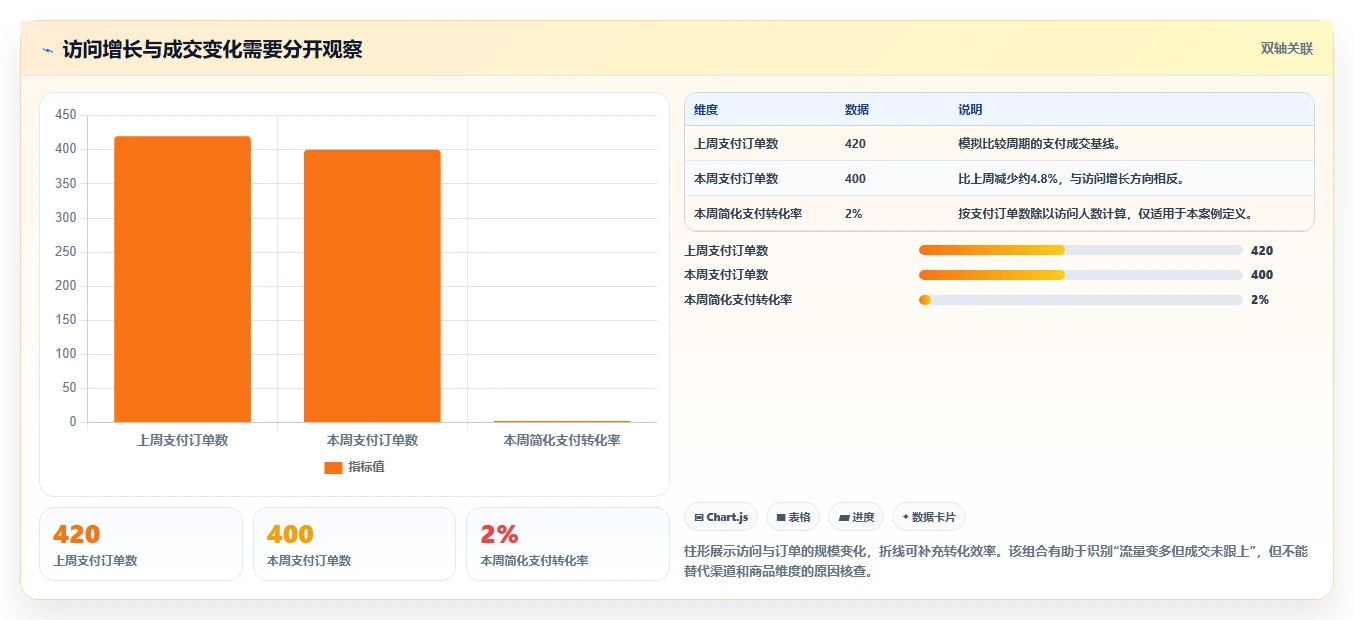Image resolution: width=1354 pixels, height=620 pixels.
Task: Click x-axis label 上周支付订单数
Action: pos(182,440)
